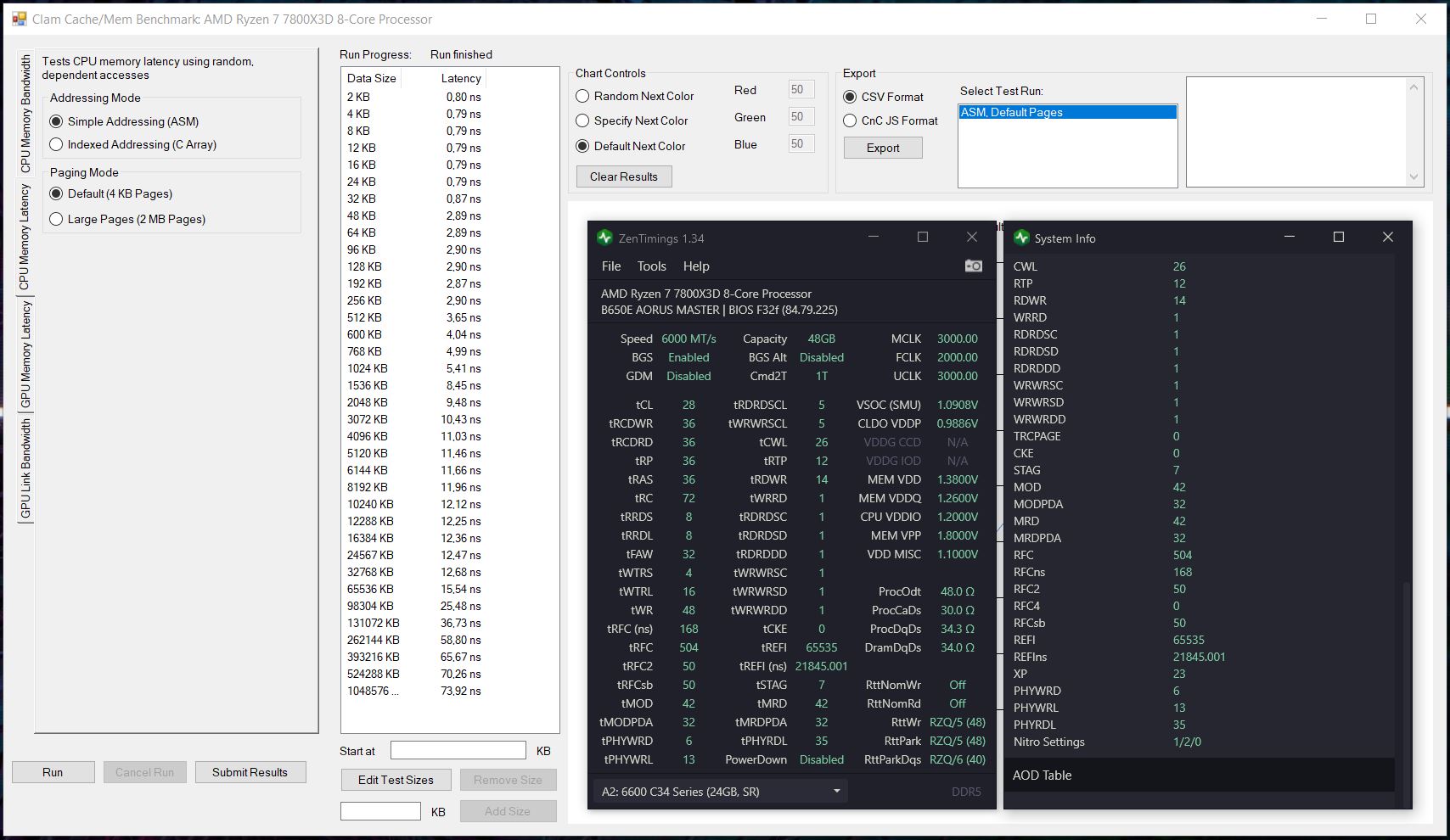Image resolution: width=1450 pixels, height=840 pixels.
Task: Click the Add Size button
Action: [508, 811]
